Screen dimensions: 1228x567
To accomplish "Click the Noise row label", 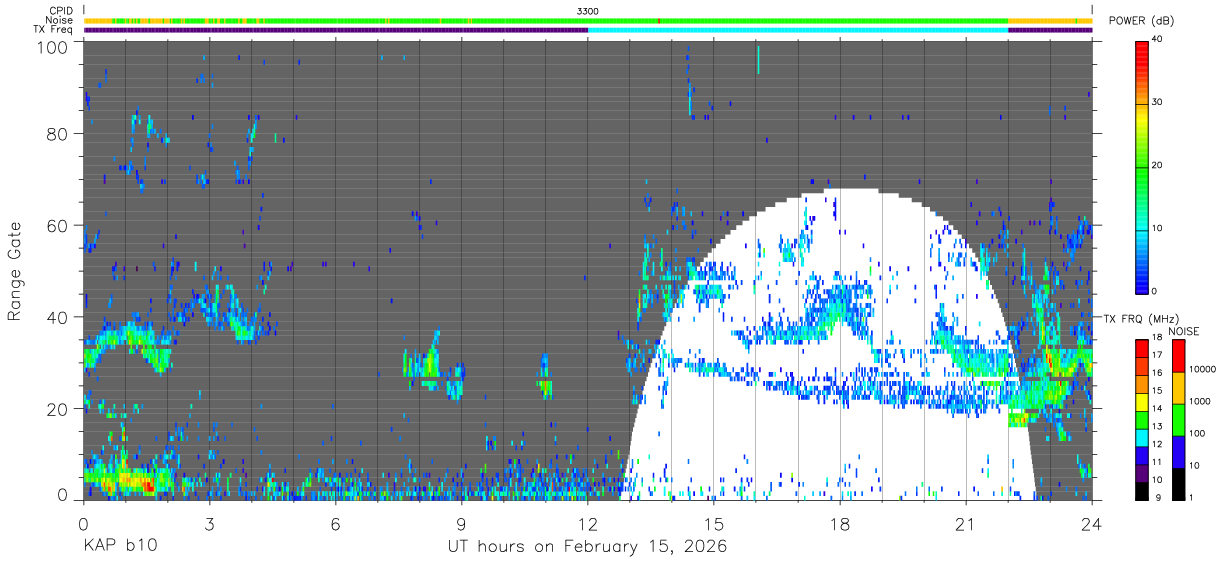I will (59, 20).
